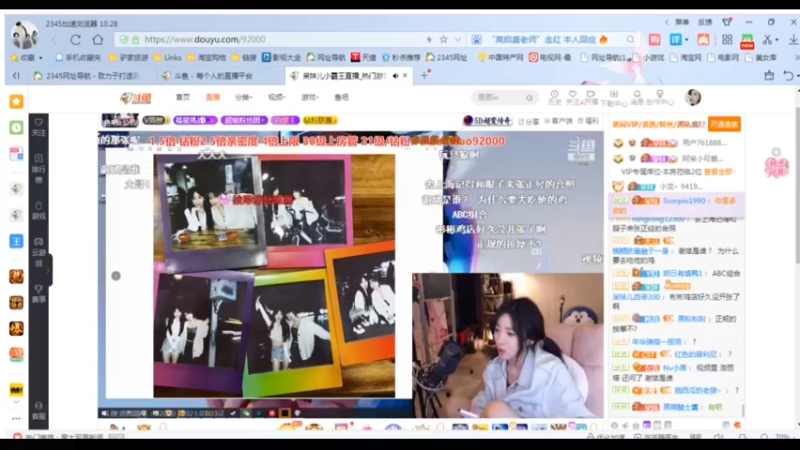Open the user avatar in Douyu header

693,97
